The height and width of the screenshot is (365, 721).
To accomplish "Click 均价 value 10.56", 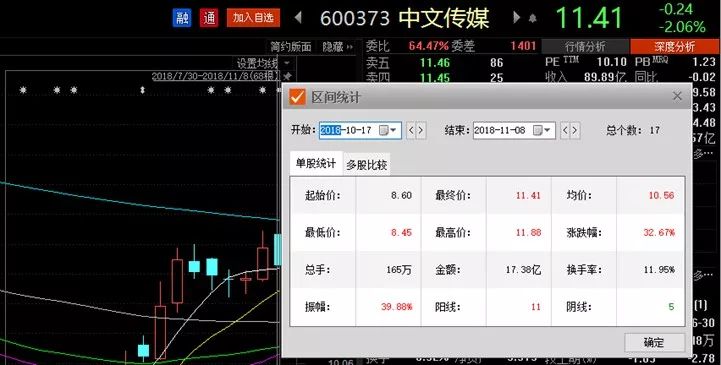I will (661, 195).
